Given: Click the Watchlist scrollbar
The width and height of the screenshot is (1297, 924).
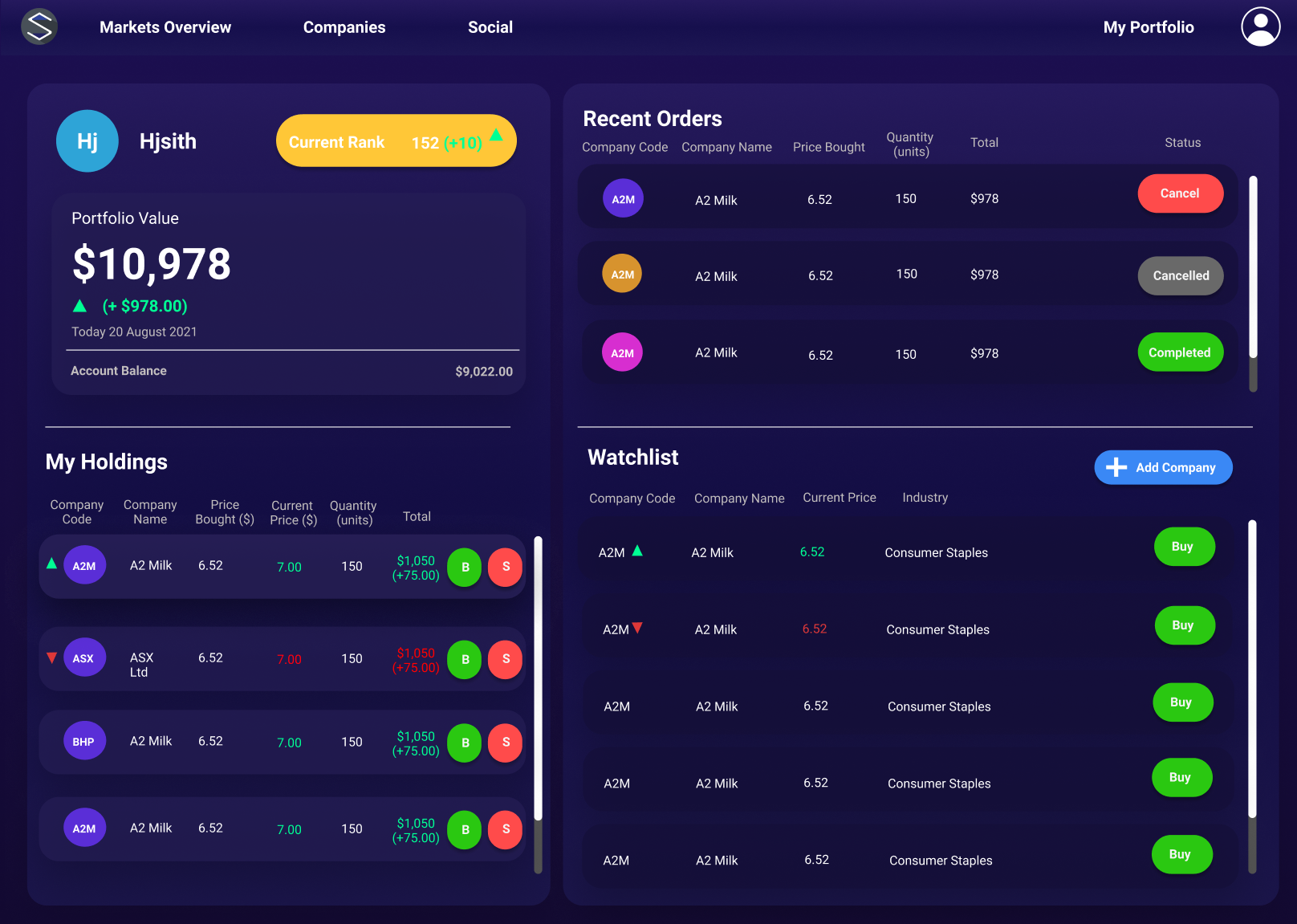Looking at the screenshot, I should (x=1252, y=697).
